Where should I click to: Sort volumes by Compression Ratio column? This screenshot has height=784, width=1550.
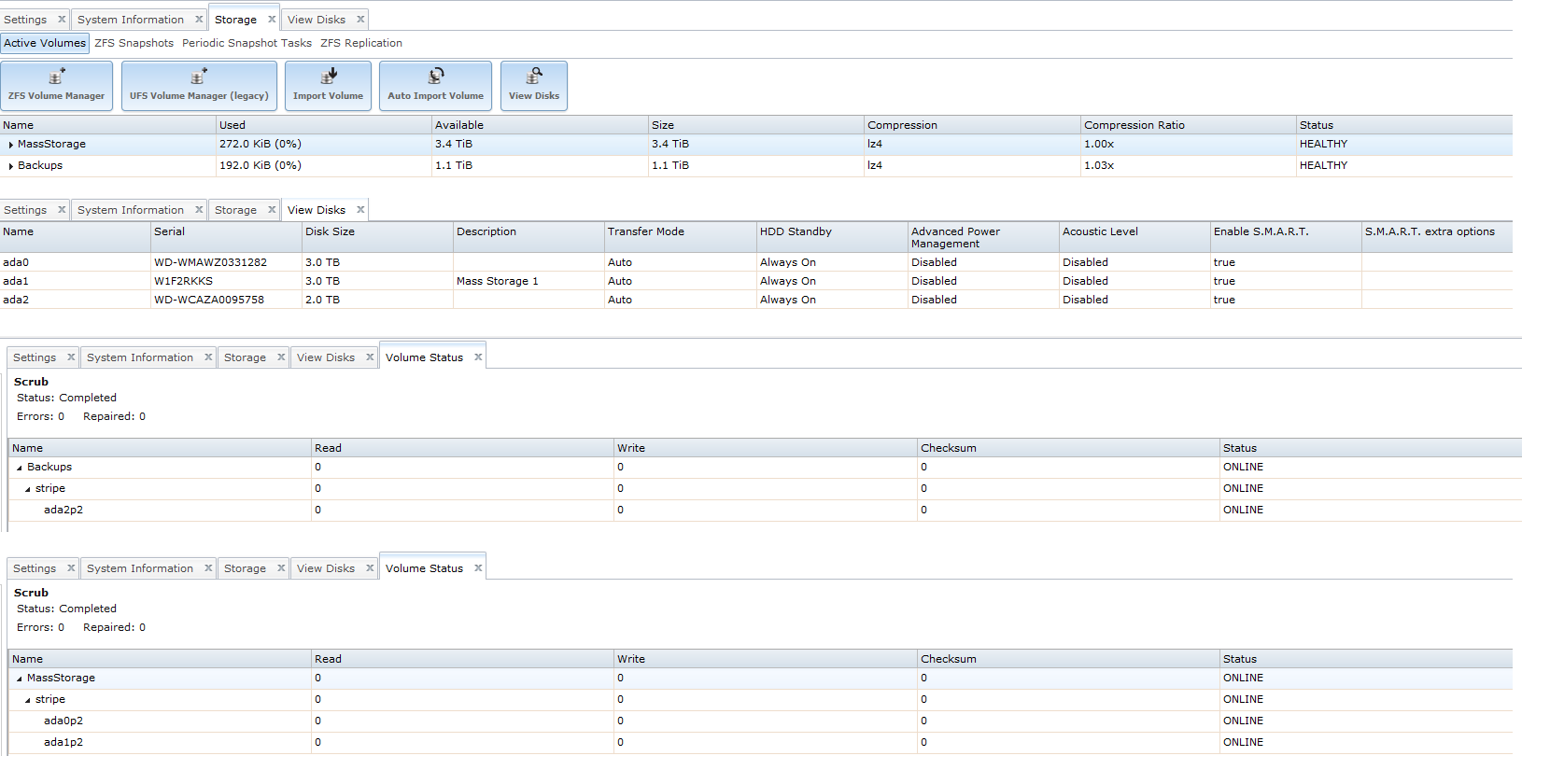[x=1189, y=125]
